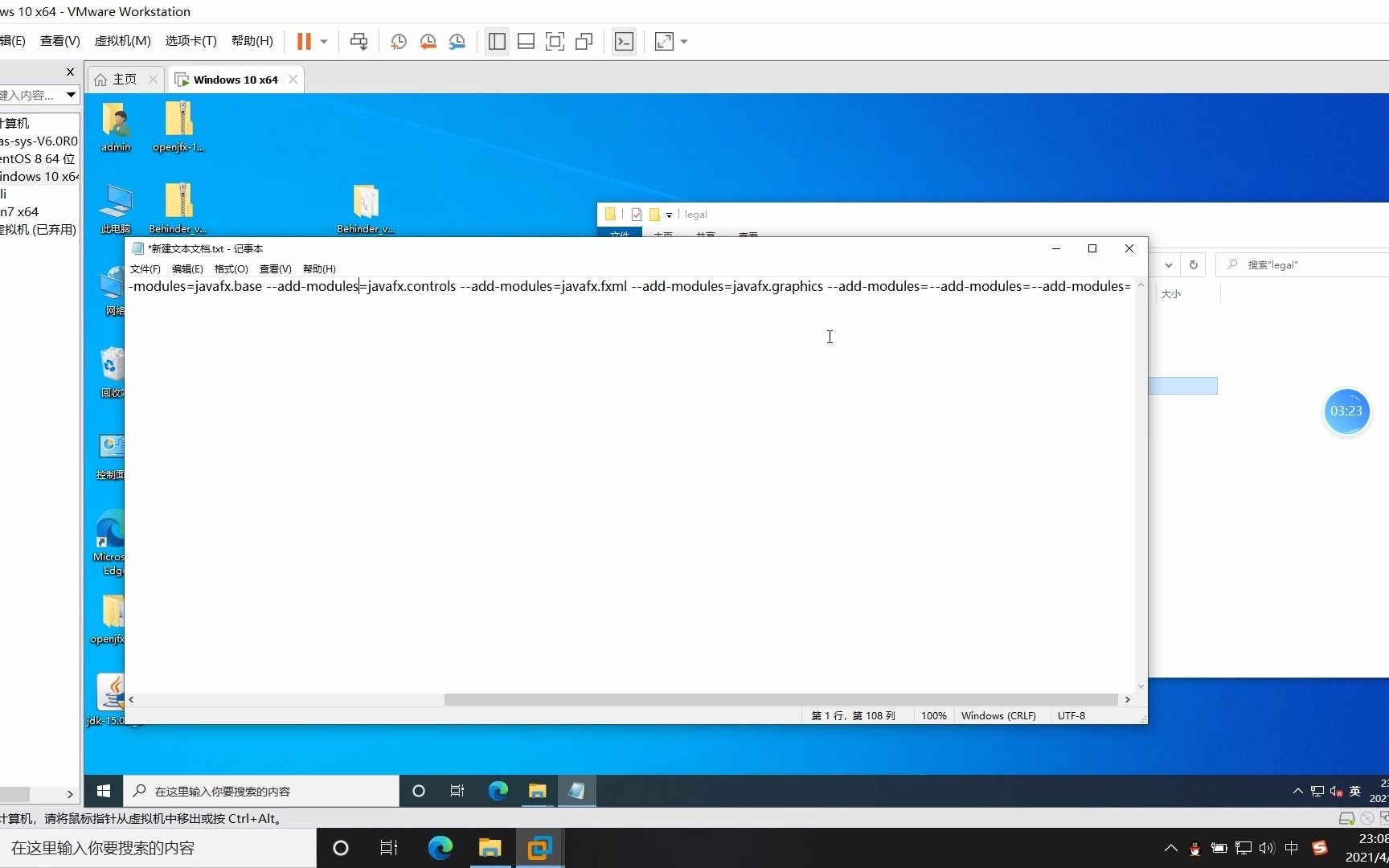Screen dimensions: 1389x868
Task: Enter full screen mode in VMware
Action: pyautogui.click(x=555, y=41)
